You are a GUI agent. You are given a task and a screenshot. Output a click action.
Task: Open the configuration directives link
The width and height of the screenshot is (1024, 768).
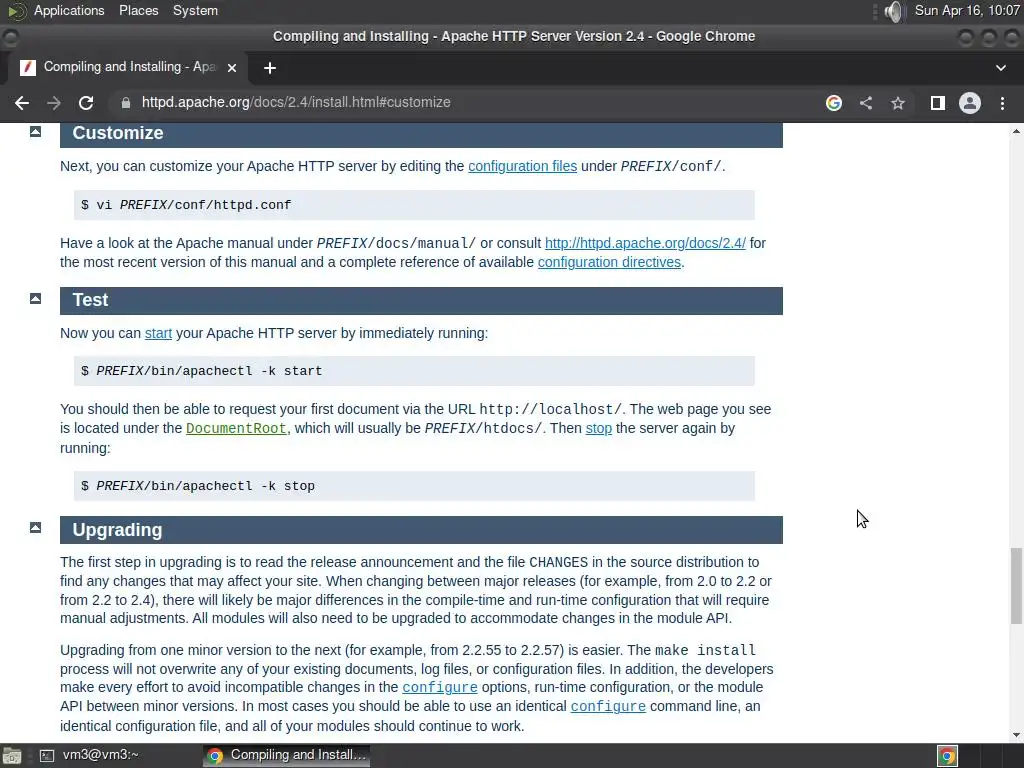pos(609,262)
